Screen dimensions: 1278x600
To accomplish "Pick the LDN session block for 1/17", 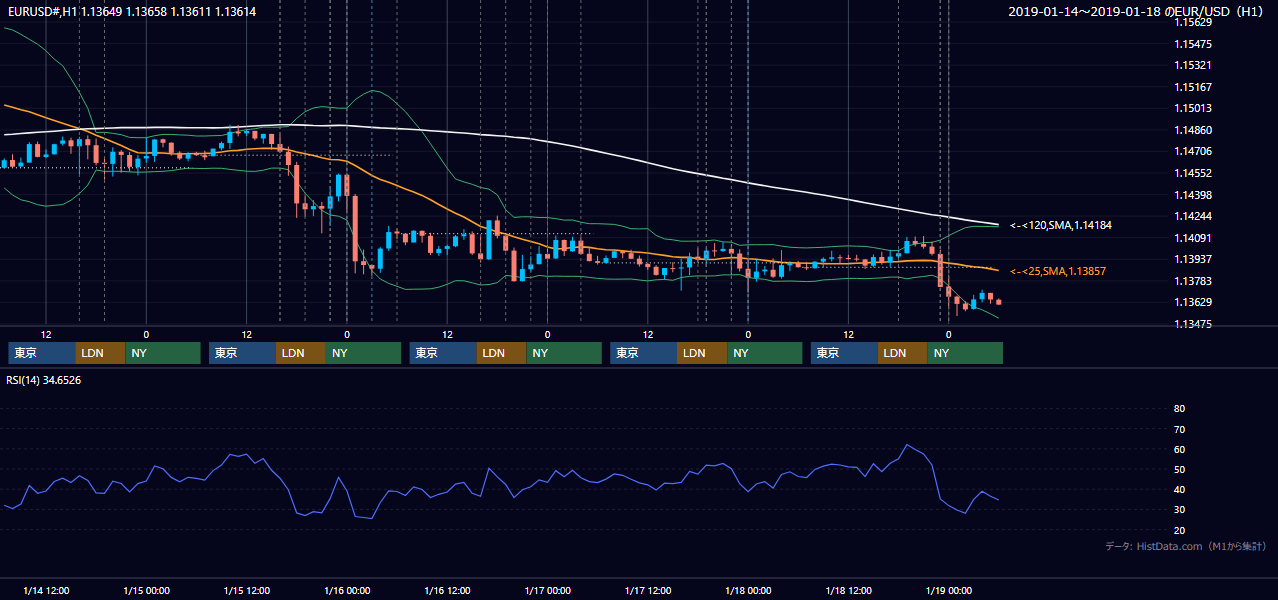I will point(703,353).
